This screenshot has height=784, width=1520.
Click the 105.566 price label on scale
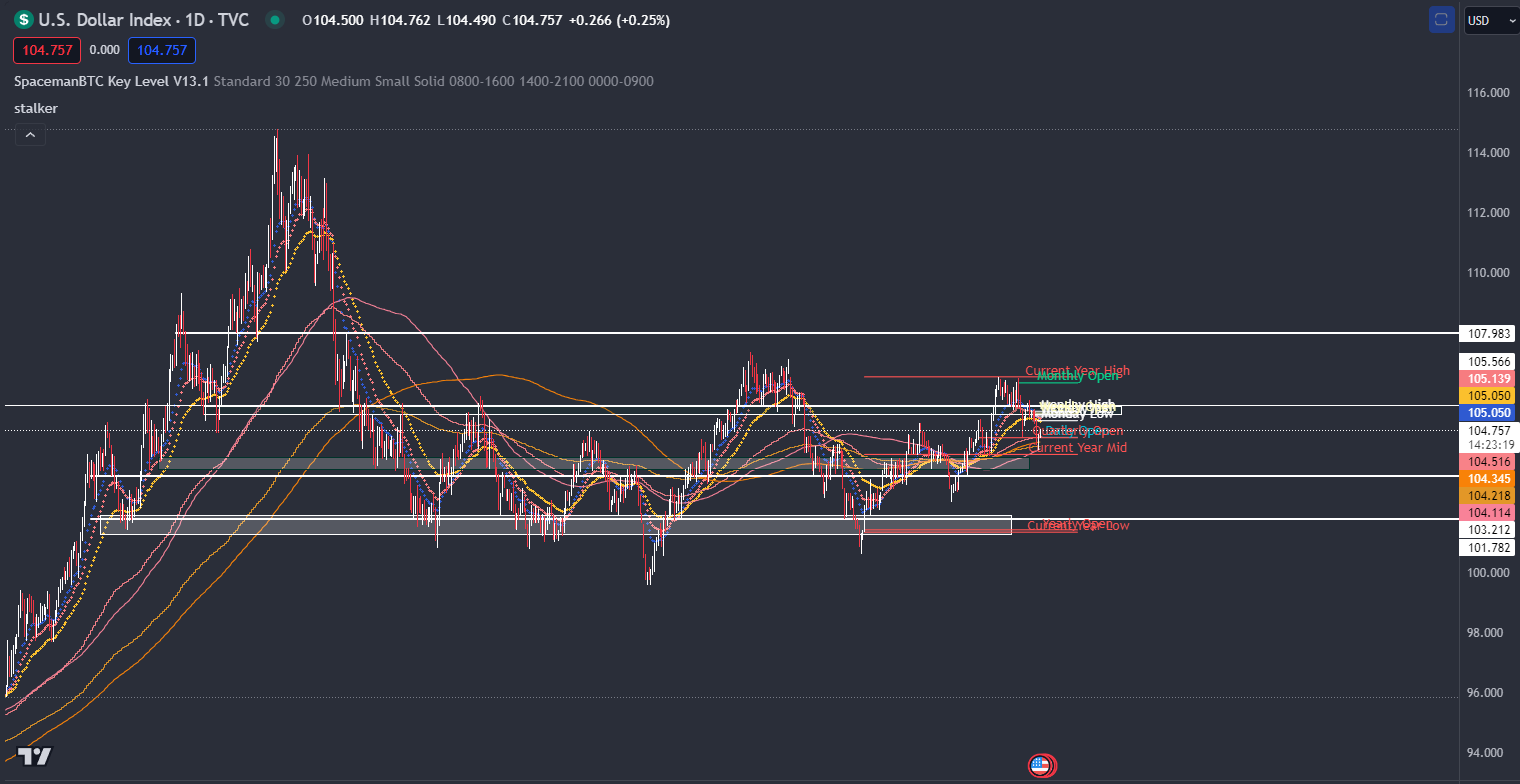click(x=1487, y=361)
